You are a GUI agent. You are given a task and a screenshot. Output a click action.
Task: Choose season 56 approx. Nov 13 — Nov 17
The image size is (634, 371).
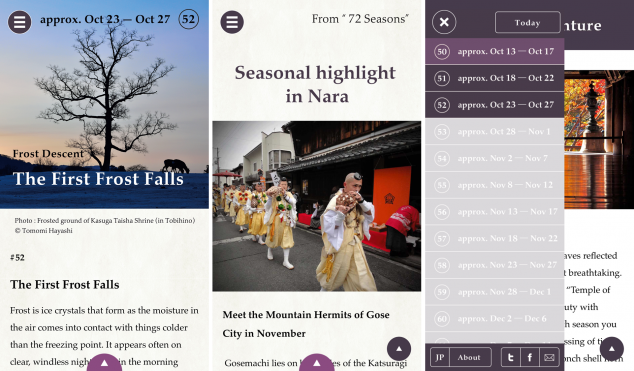point(495,211)
